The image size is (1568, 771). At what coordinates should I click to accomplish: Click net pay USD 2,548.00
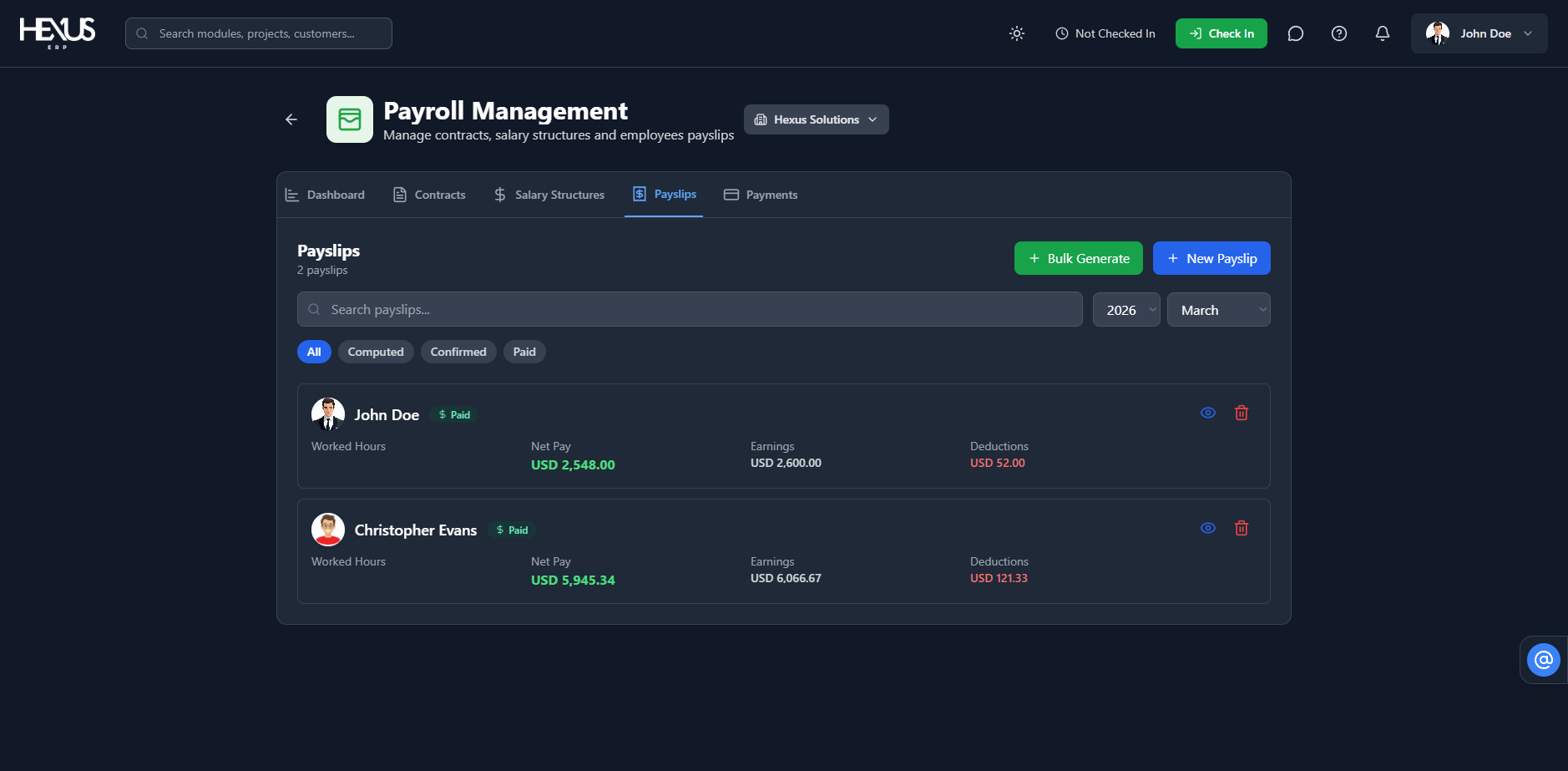(573, 464)
